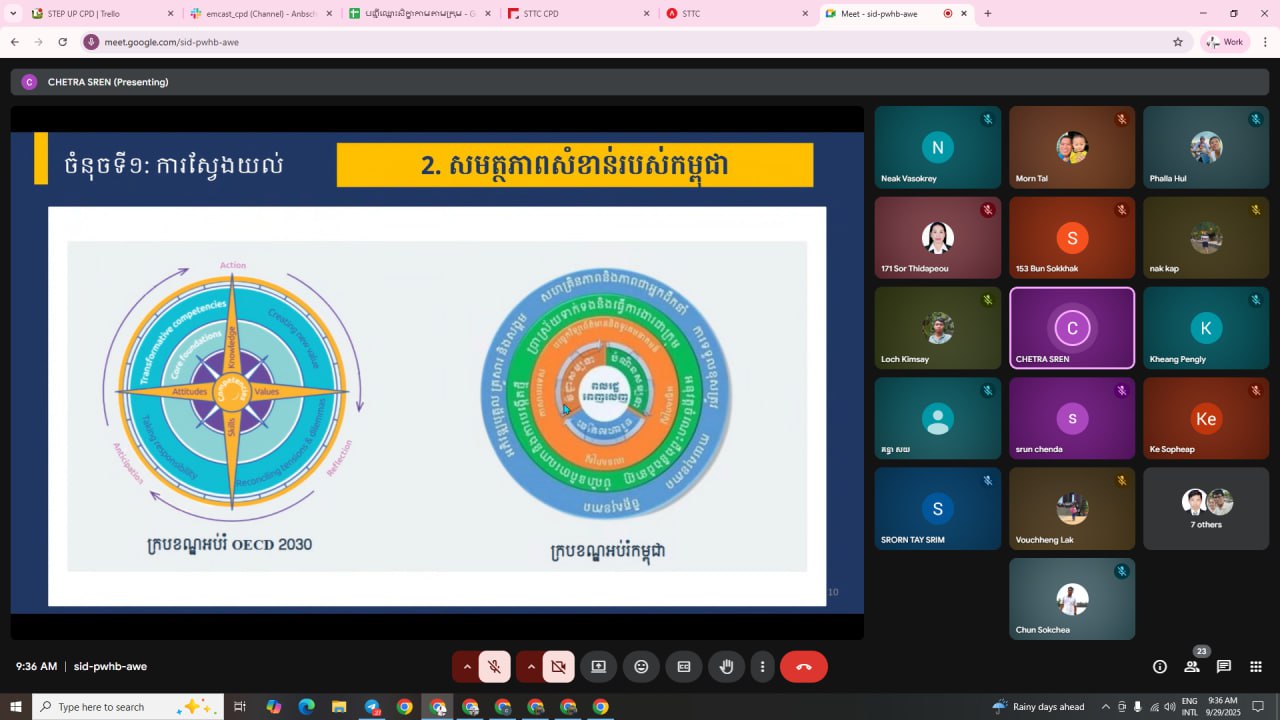Image resolution: width=1280 pixels, height=720 pixels.
Task: Unmute the microphone in Meet
Action: point(494,667)
